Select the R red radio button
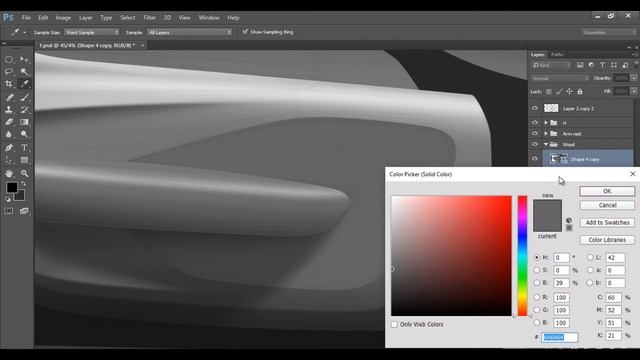640x360 pixels. (x=537, y=298)
